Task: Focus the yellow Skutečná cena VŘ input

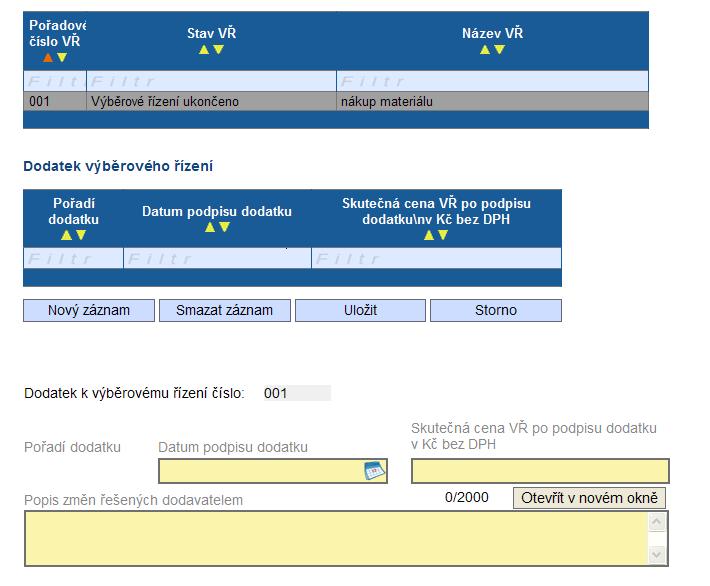Action: (x=540, y=471)
